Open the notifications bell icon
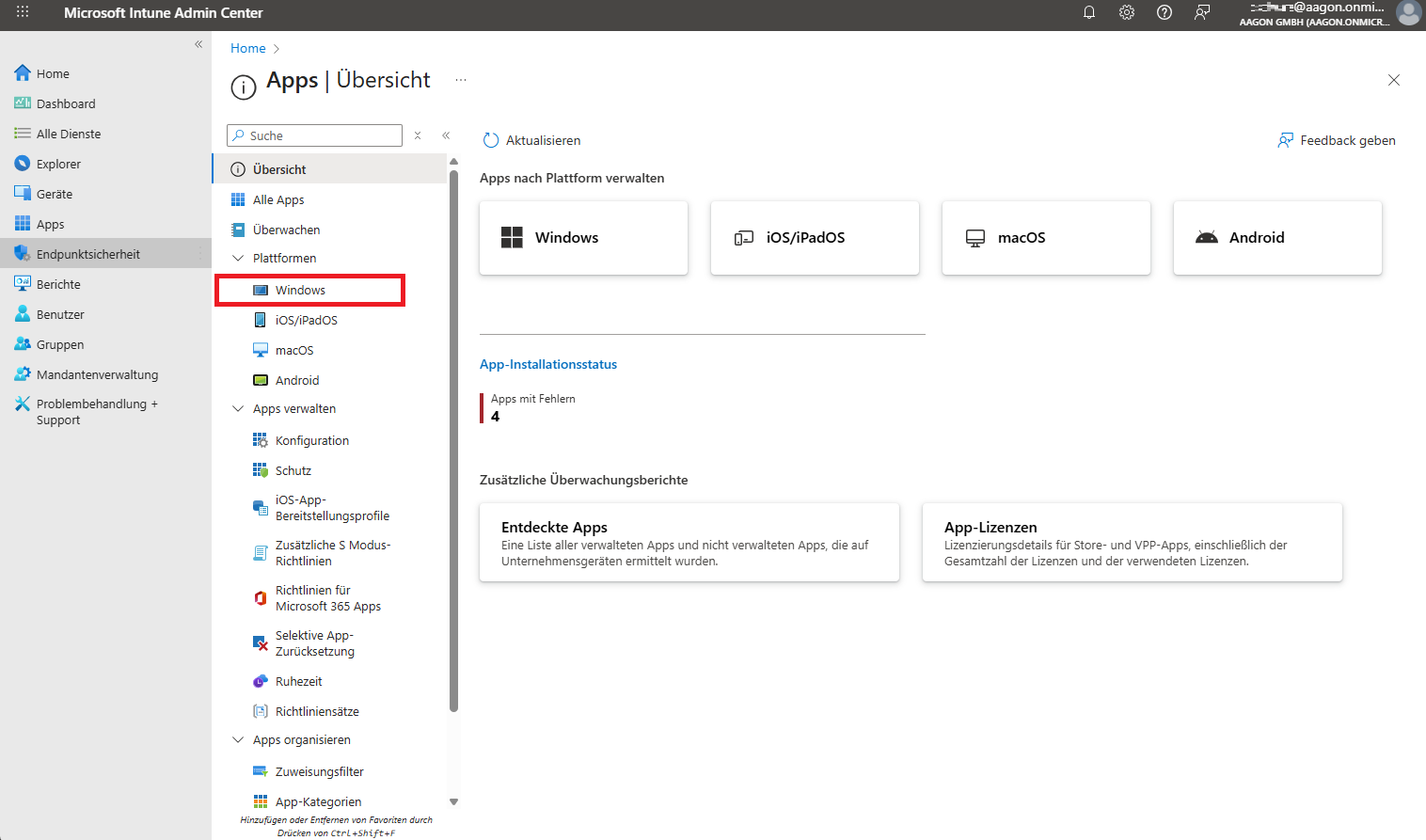Image resolution: width=1426 pixels, height=840 pixels. click(1089, 13)
